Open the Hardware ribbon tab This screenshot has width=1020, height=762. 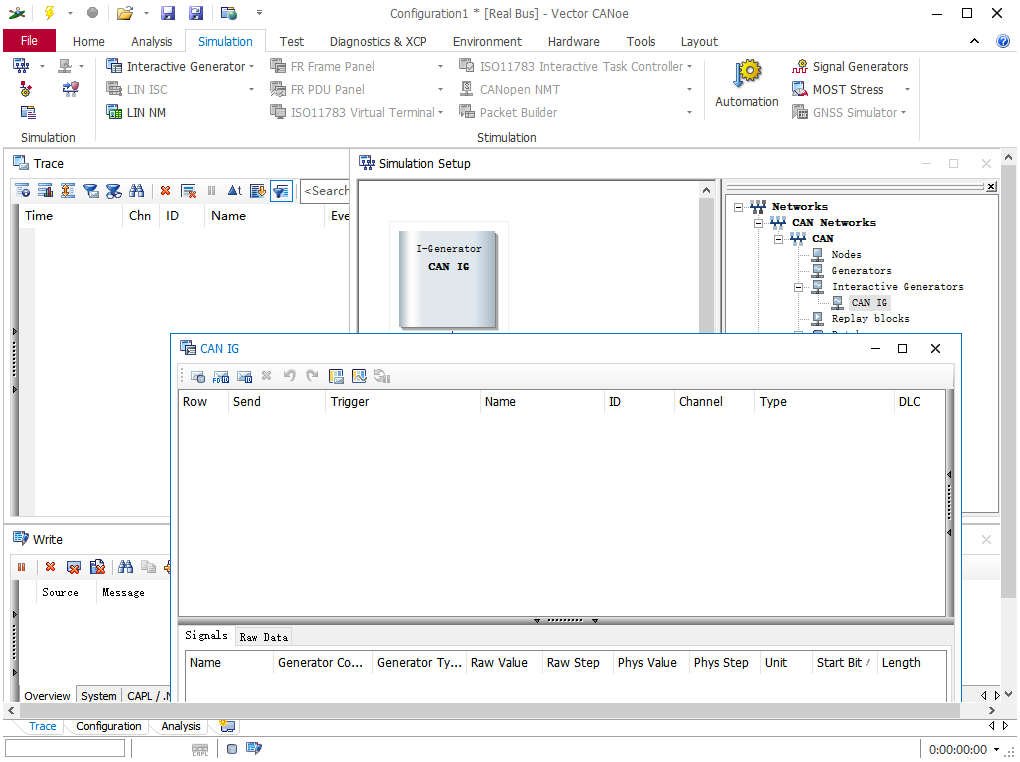coord(573,42)
